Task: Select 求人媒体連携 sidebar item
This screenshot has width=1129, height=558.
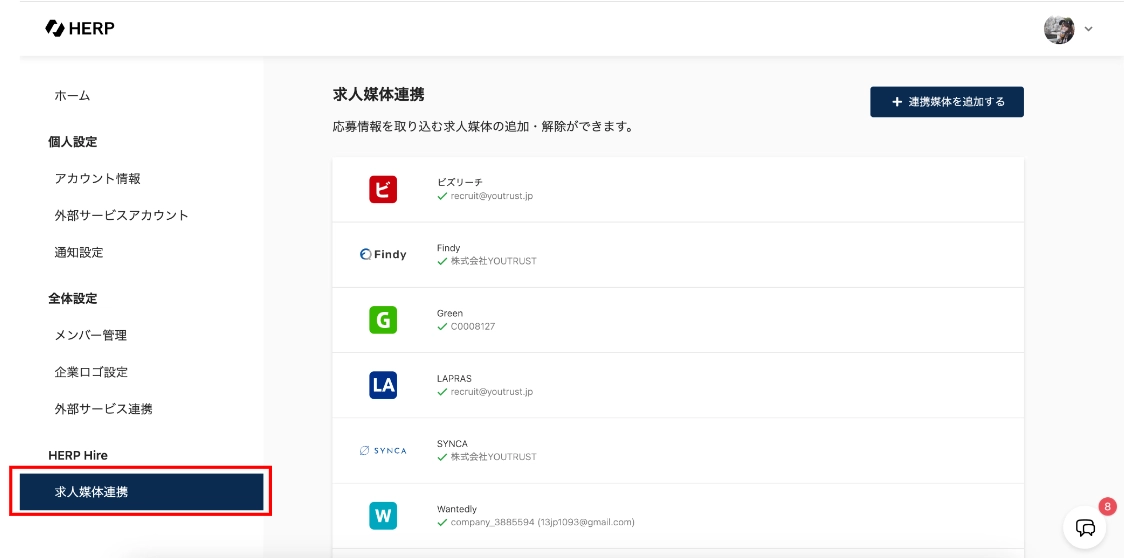Action: (141, 492)
